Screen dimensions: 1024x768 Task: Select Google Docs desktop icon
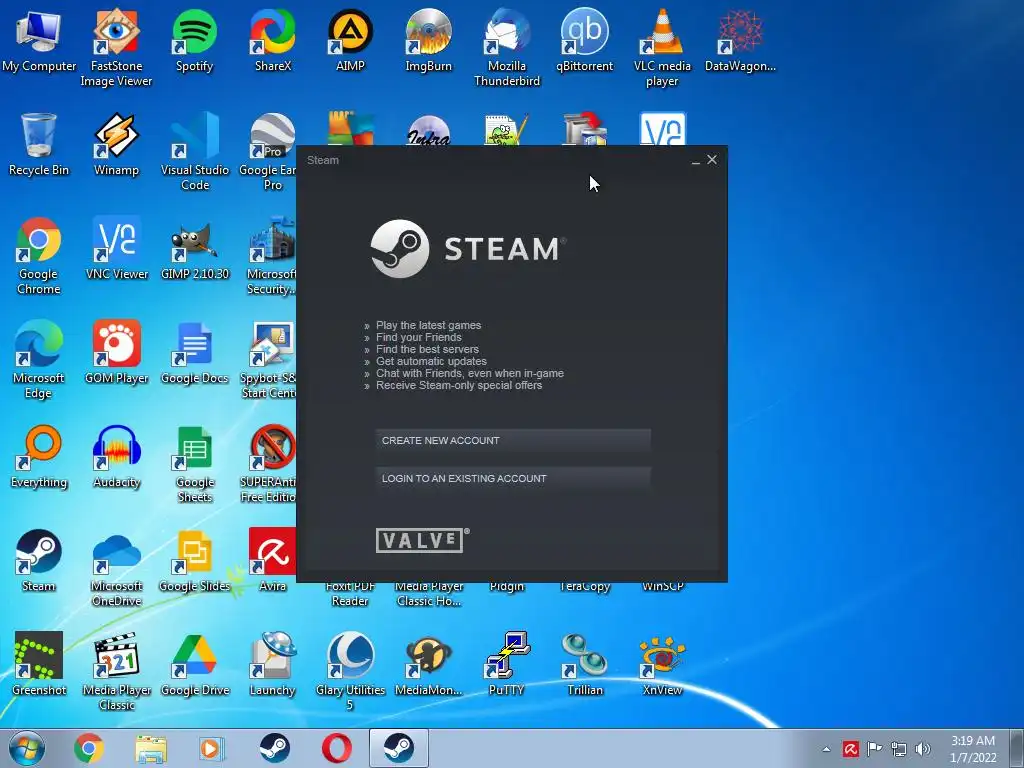195,352
